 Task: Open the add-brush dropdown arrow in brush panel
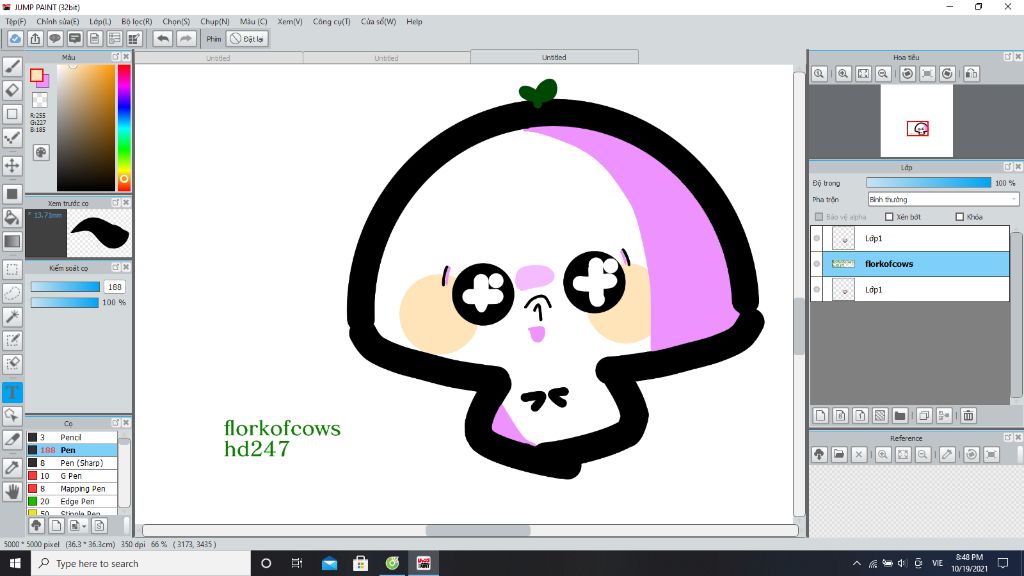84,526
